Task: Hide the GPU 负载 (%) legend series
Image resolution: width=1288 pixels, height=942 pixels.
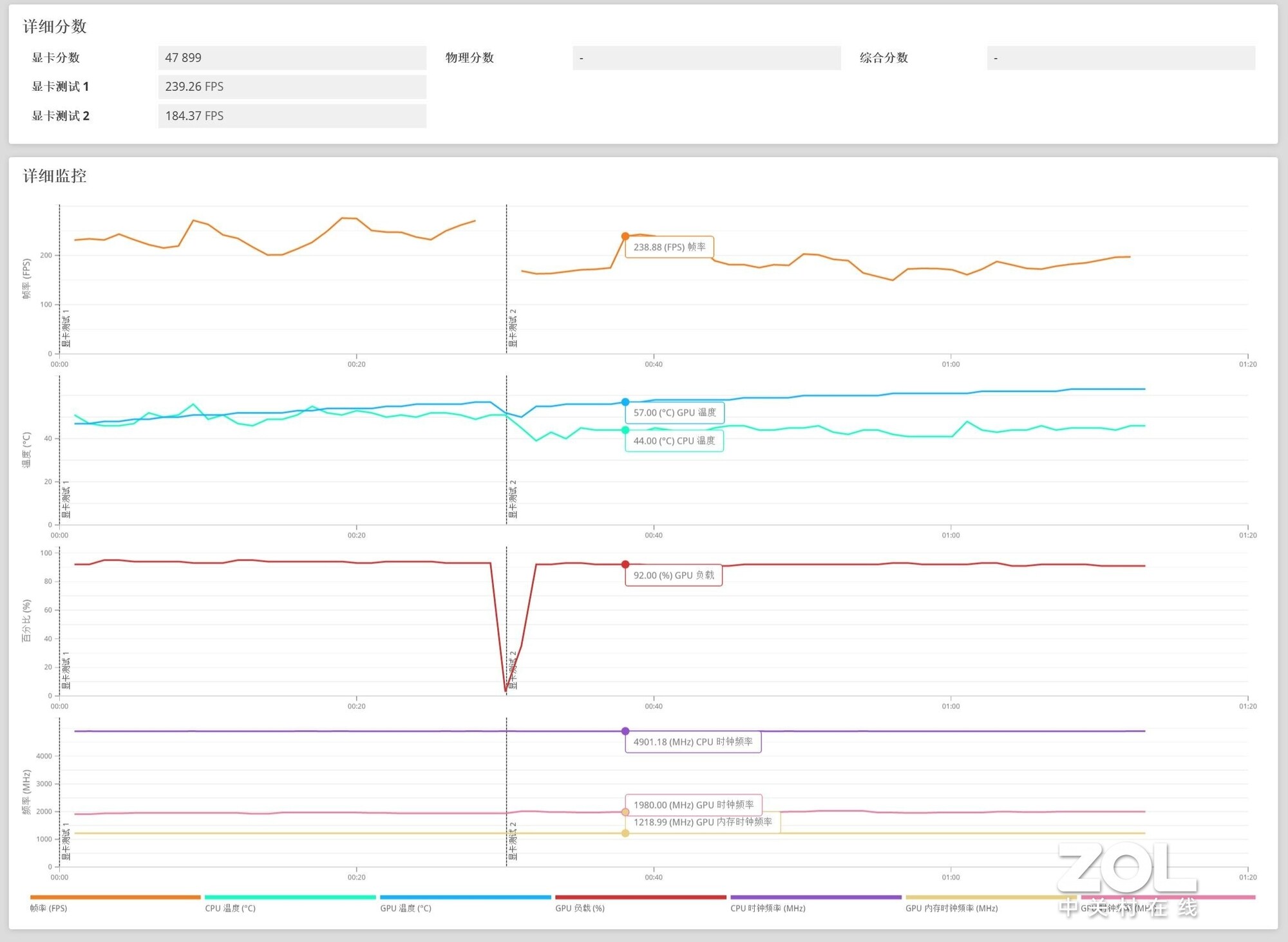Action: coord(580,908)
